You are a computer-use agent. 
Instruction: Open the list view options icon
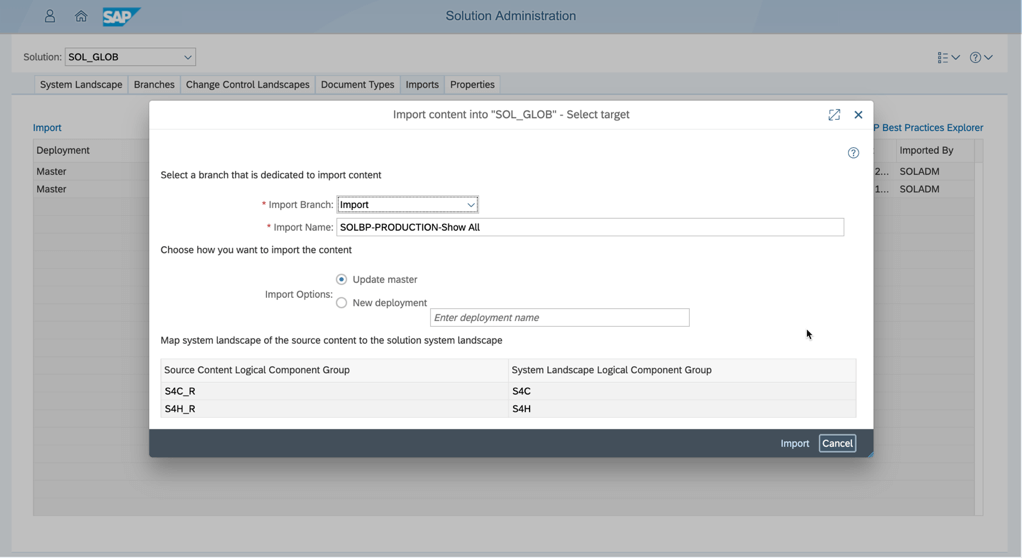click(942, 57)
